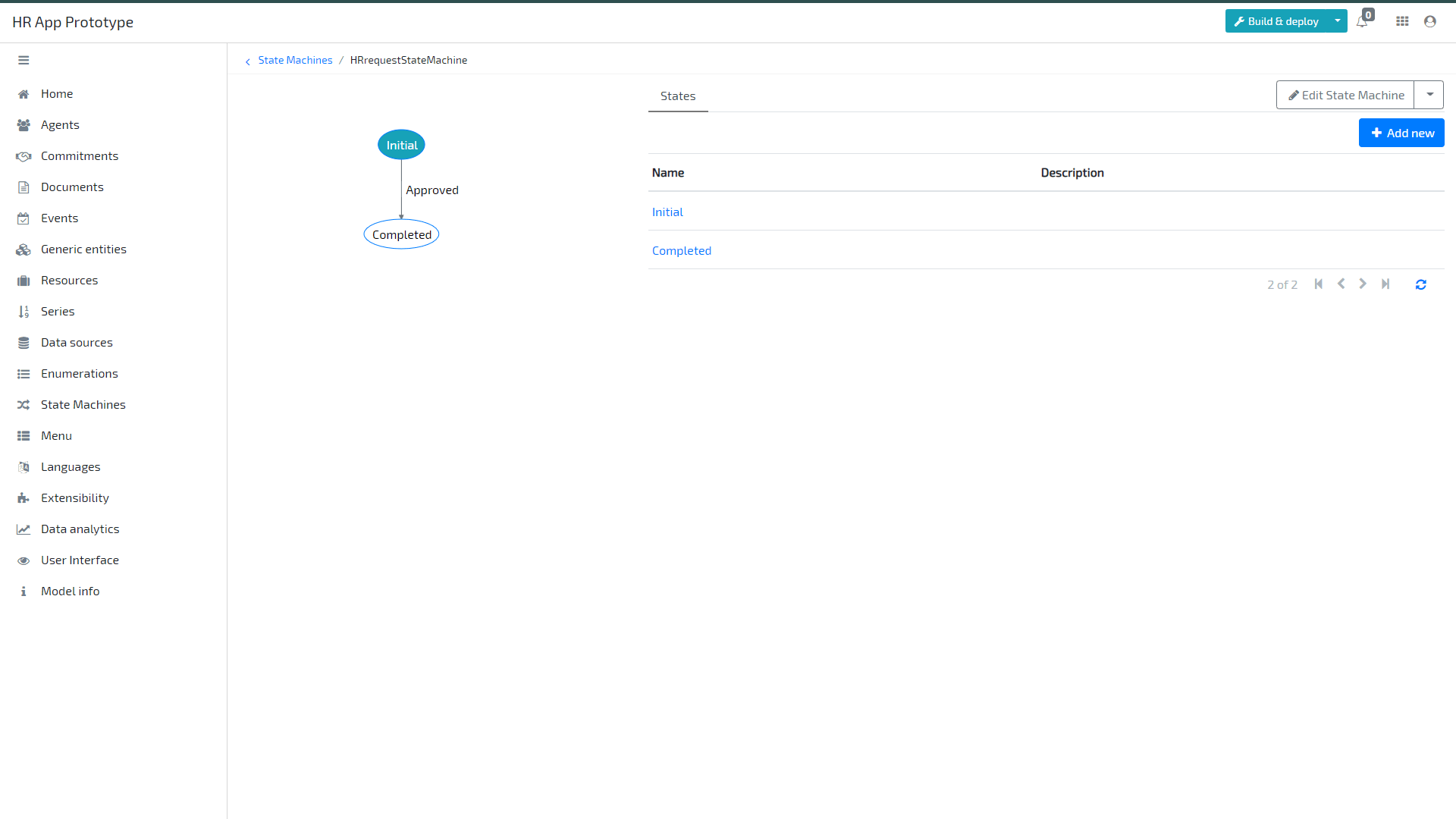Click the '2 of 2' pagination count
The image size is (1456, 819).
pyautogui.click(x=1282, y=284)
